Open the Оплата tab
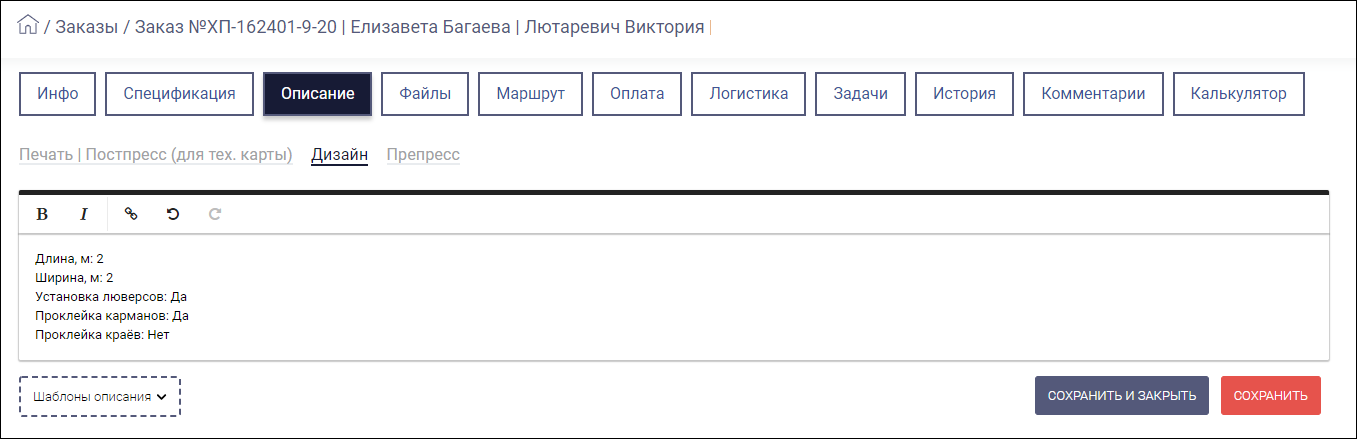 637,94
